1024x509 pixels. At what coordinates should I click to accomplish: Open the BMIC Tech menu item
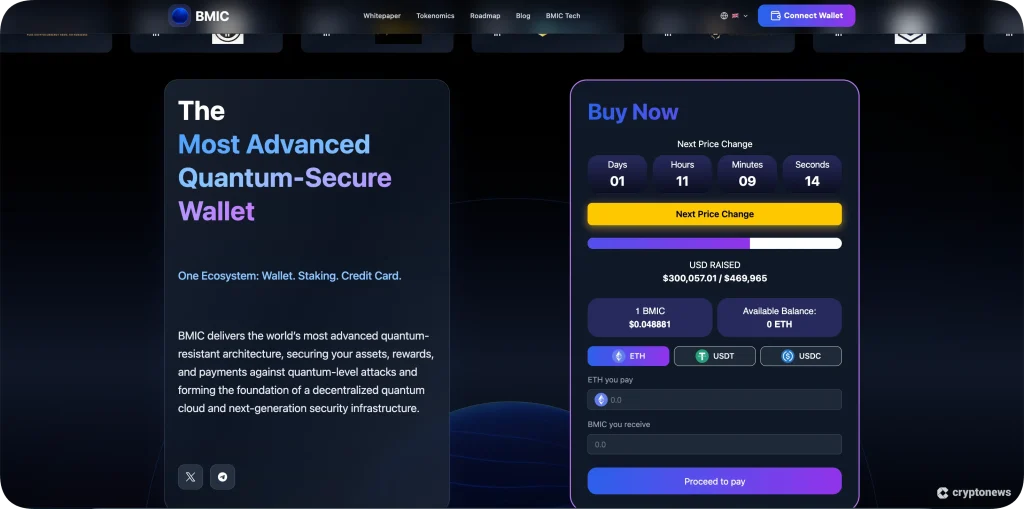[x=563, y=16]
